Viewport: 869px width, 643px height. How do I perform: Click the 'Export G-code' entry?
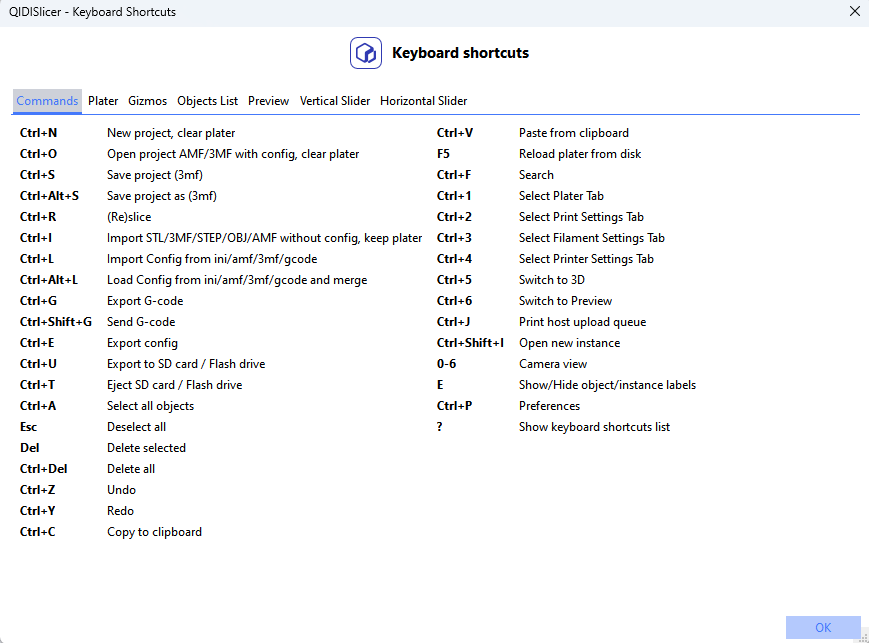tap(145, 301)
